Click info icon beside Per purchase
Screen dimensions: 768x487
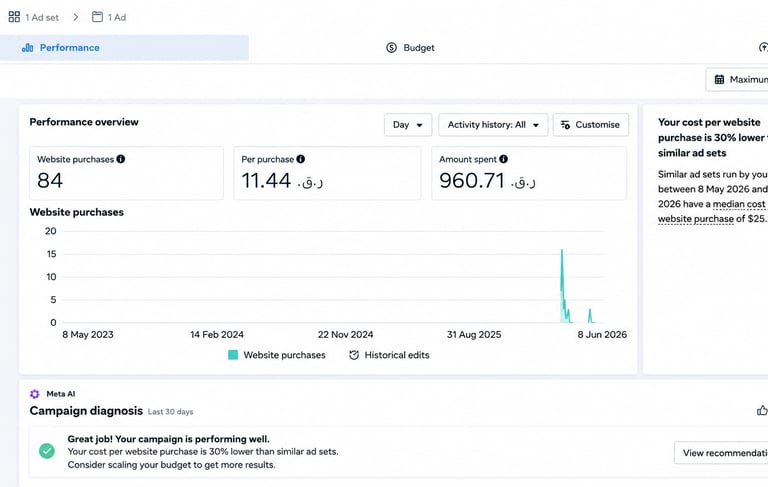[x=301, y=159]
